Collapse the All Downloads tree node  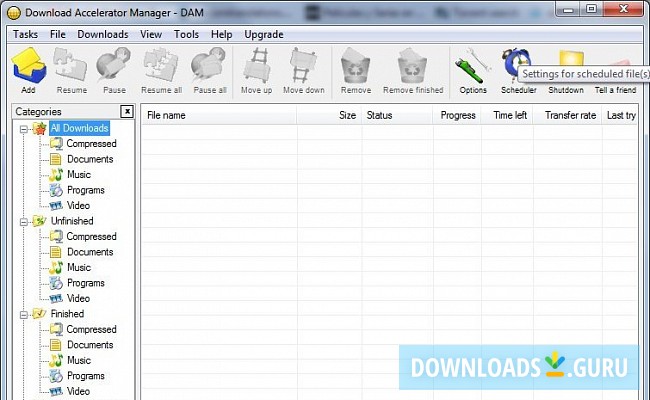tap(24, 129)
